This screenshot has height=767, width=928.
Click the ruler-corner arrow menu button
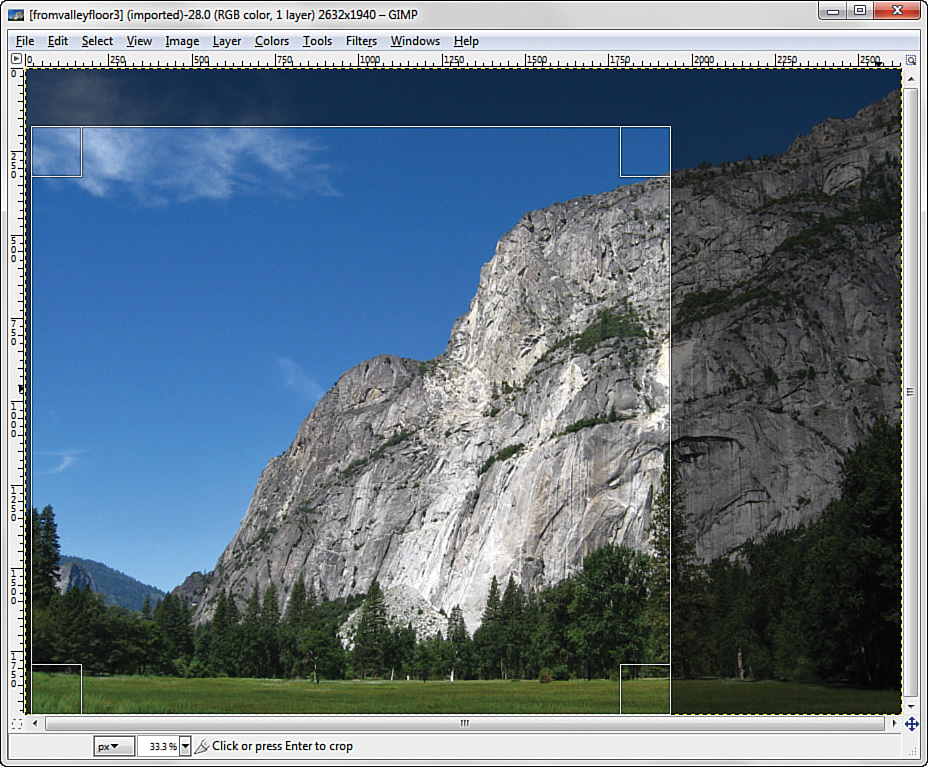pos(15,58)
